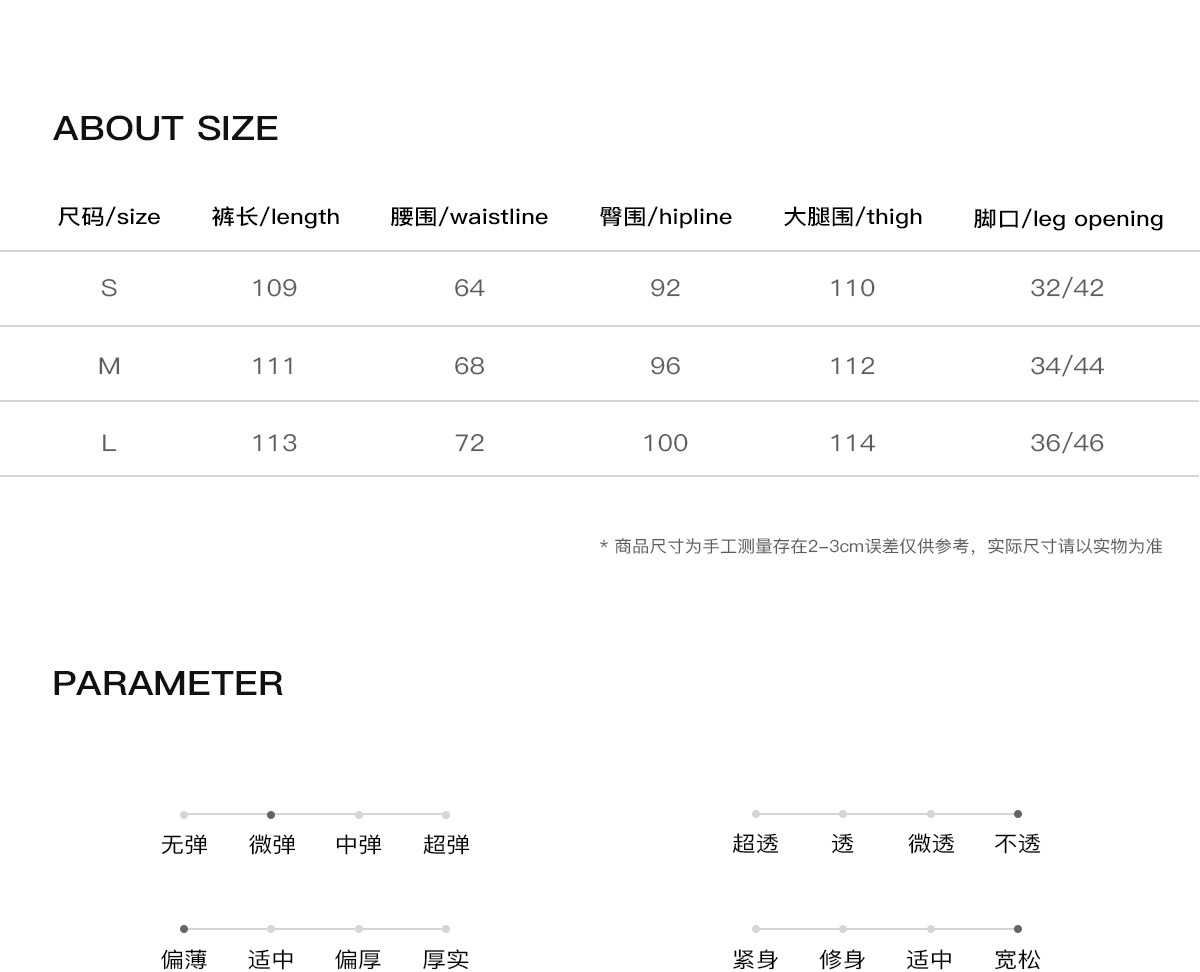Click the size S row label
Image resolution: width=1200 pixels, height=972 pixels.
109,288
